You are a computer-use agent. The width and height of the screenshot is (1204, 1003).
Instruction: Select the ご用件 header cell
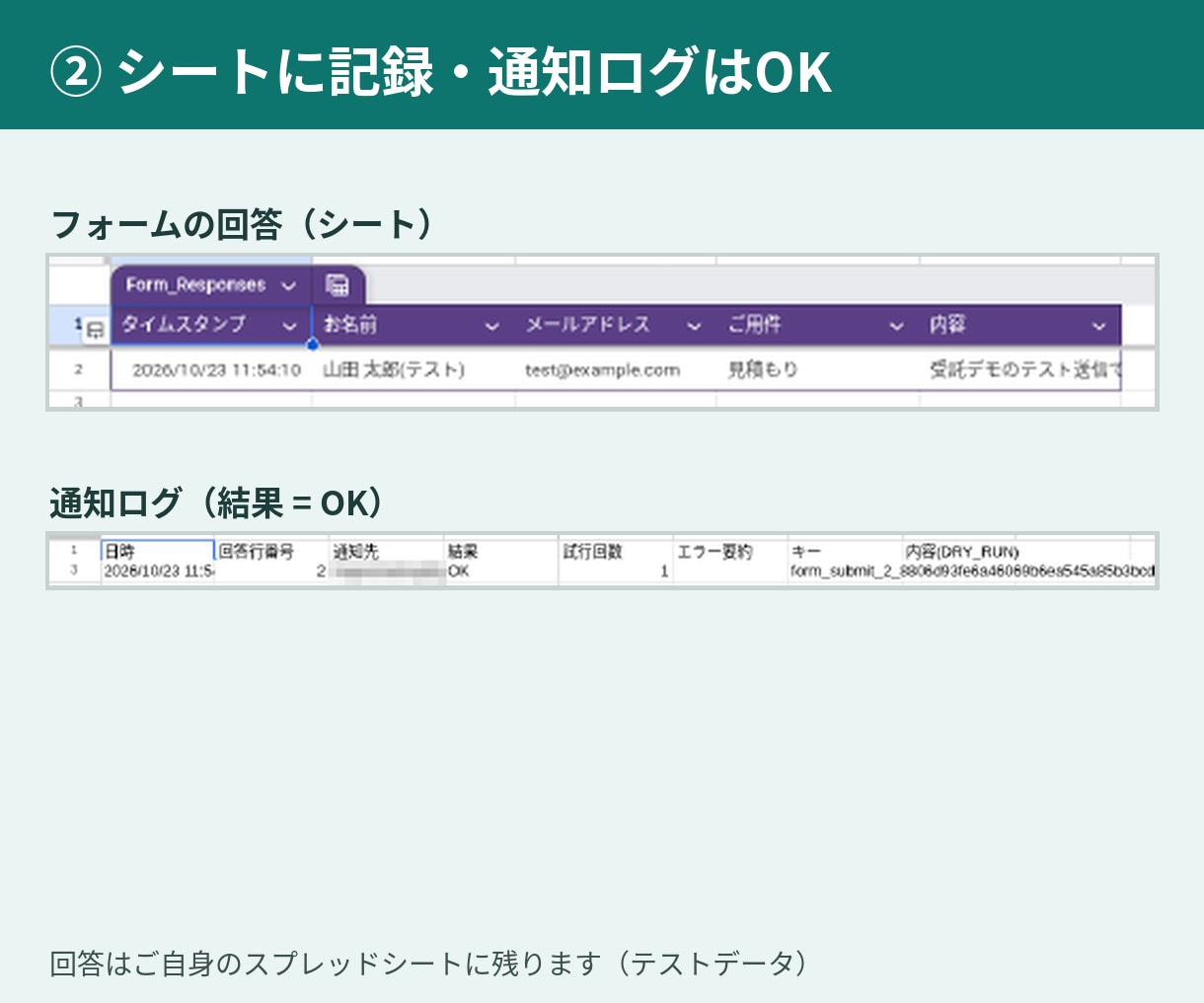tap(818, 325)
